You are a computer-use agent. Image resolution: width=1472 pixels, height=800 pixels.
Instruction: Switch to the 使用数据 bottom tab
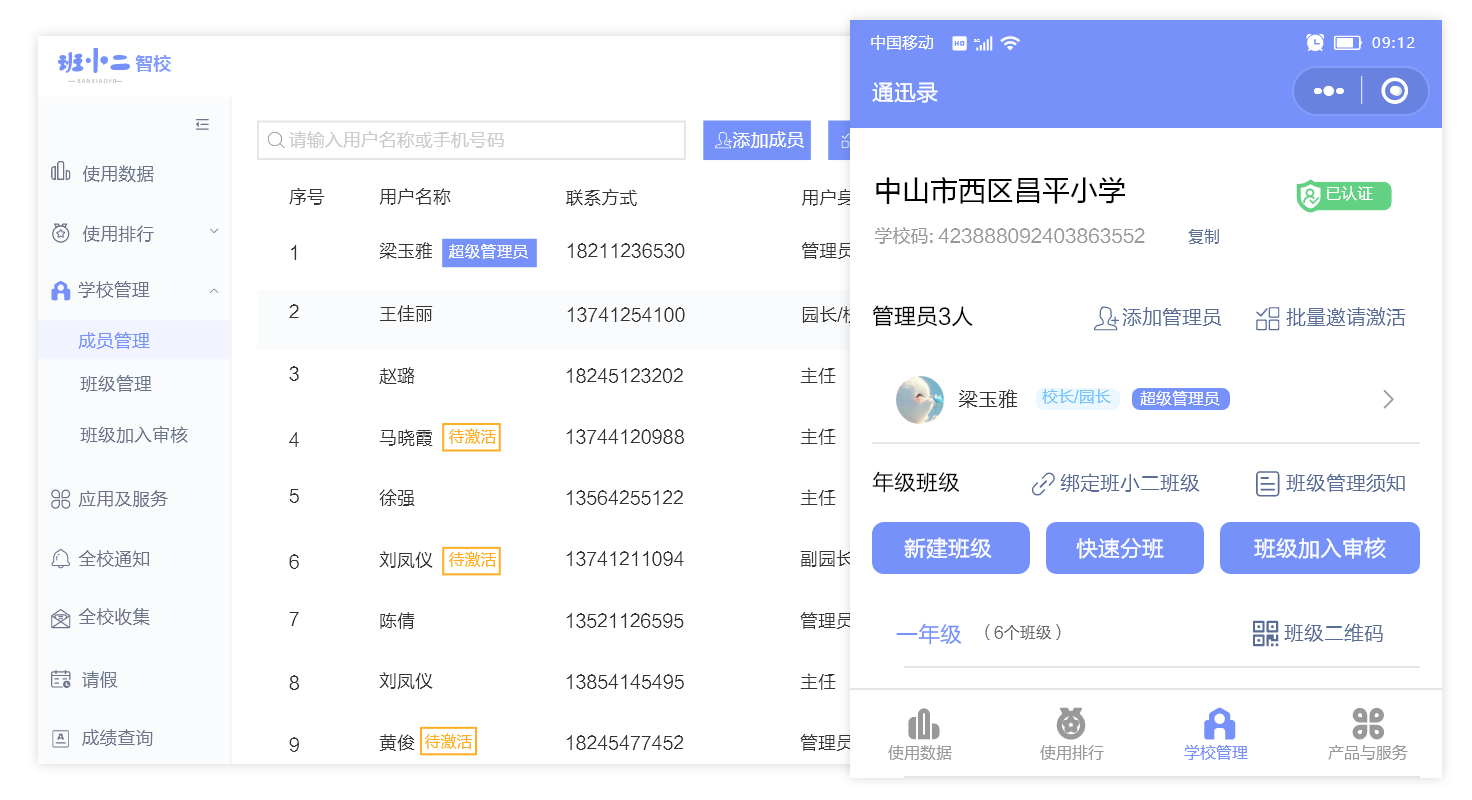920,735
